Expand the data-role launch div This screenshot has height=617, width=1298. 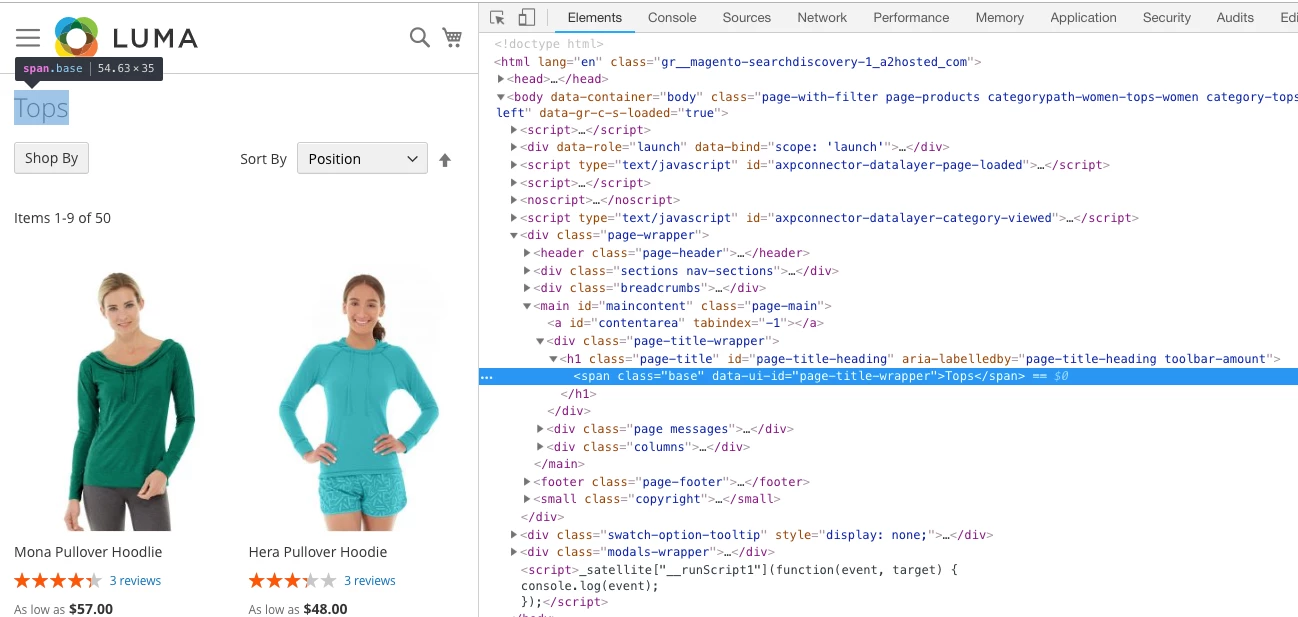pos(514,147)
